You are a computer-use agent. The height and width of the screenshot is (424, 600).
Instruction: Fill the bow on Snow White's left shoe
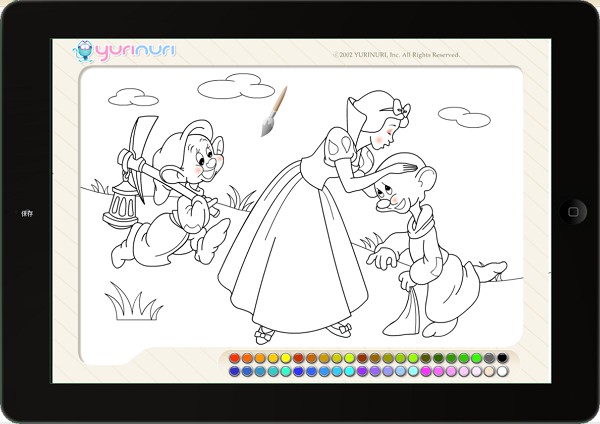pyautogui.click(x=264, y=334)
